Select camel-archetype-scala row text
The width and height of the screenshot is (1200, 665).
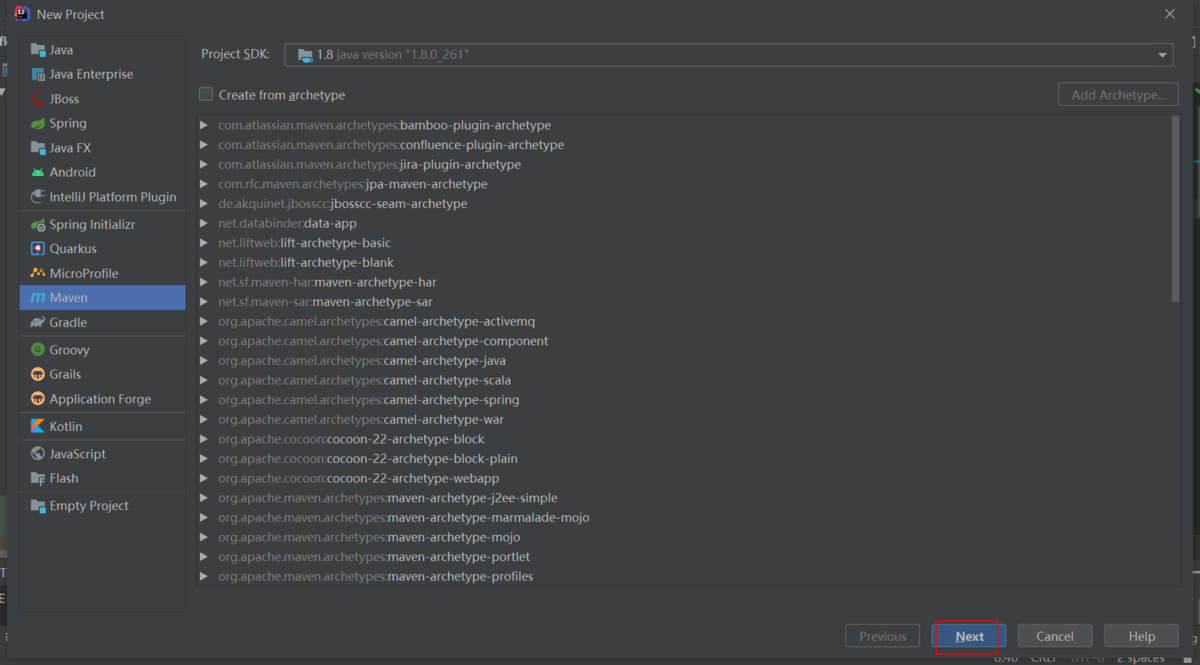[364, 380]
